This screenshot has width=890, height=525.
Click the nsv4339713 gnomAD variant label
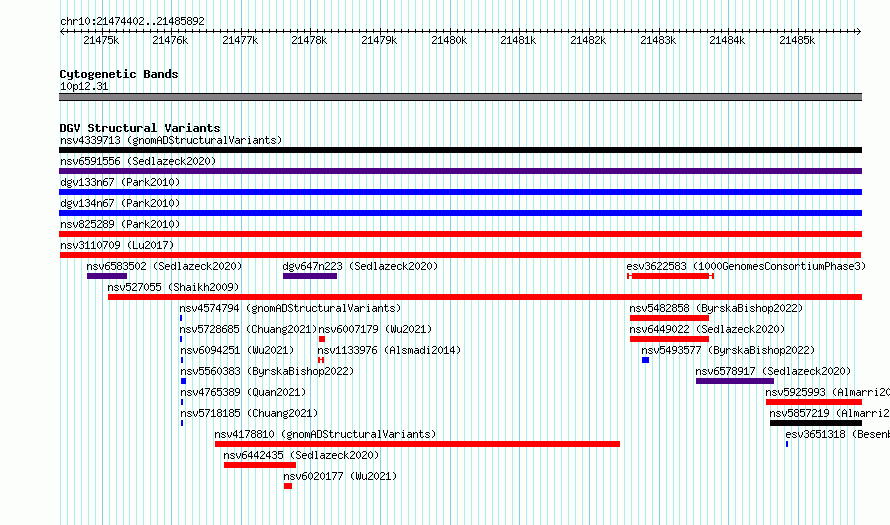pos(171,140)
